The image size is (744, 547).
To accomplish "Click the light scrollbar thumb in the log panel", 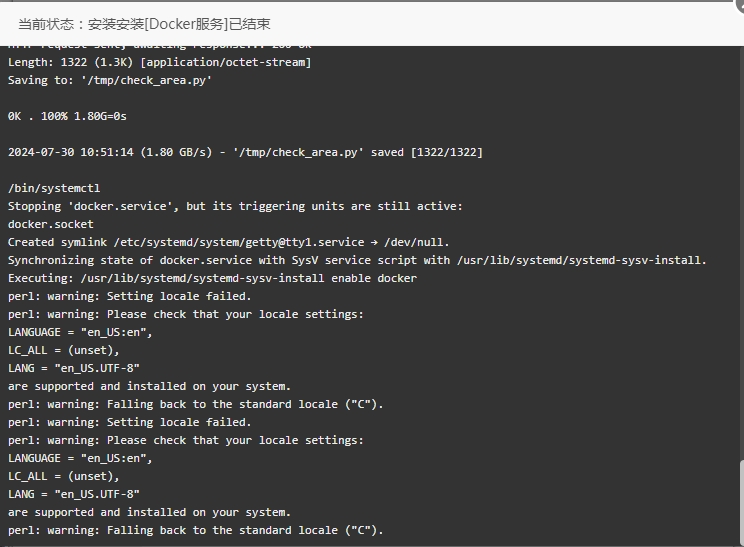I will pyautogui.click(x=741, y=502).
